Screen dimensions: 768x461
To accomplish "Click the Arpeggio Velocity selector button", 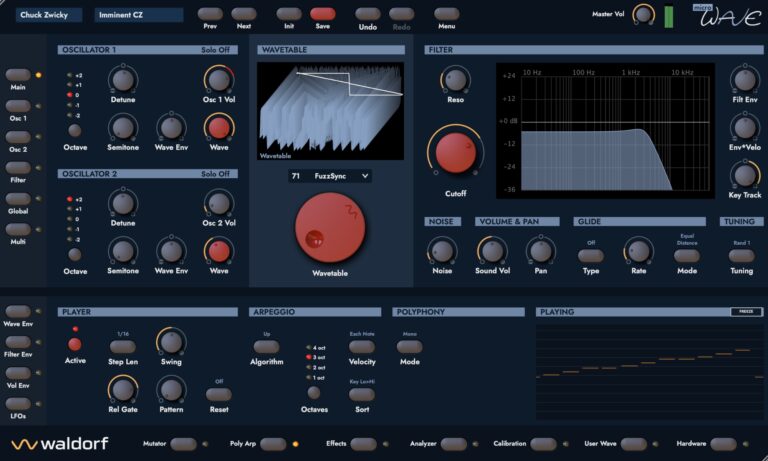I will 362,347.
